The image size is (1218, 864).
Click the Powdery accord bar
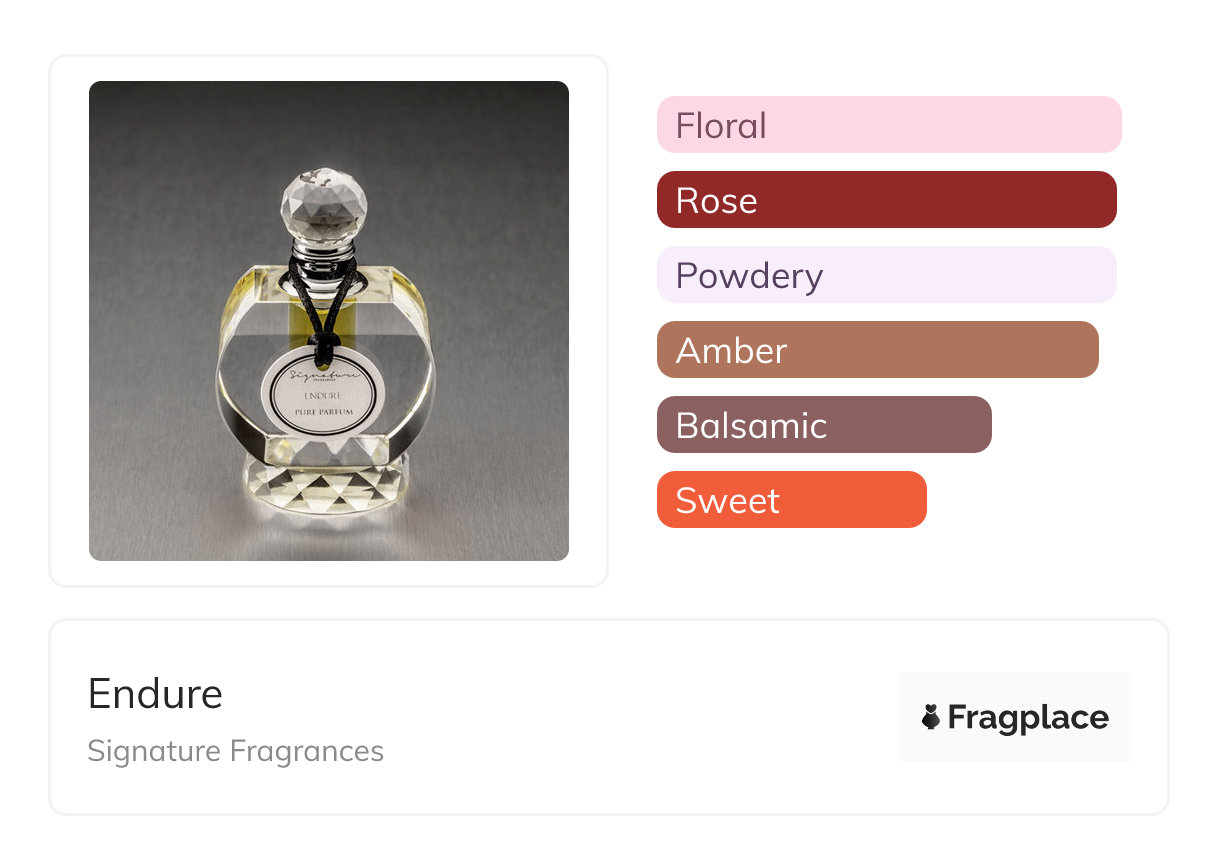pos(886,275)
